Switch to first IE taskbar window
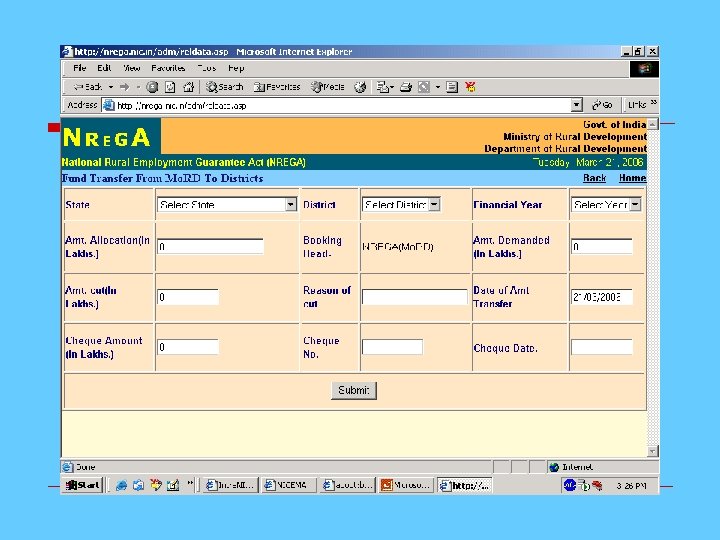 point(231,485)
